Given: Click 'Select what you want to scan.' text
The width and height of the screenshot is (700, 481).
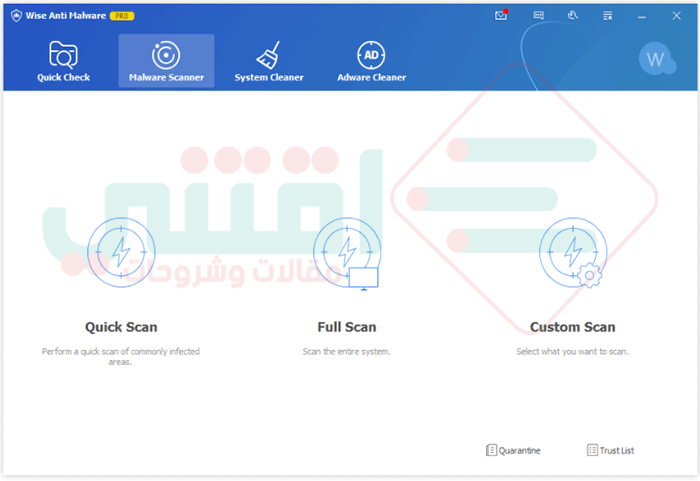Looking at the screenshot, I should (x=573, y=352).
